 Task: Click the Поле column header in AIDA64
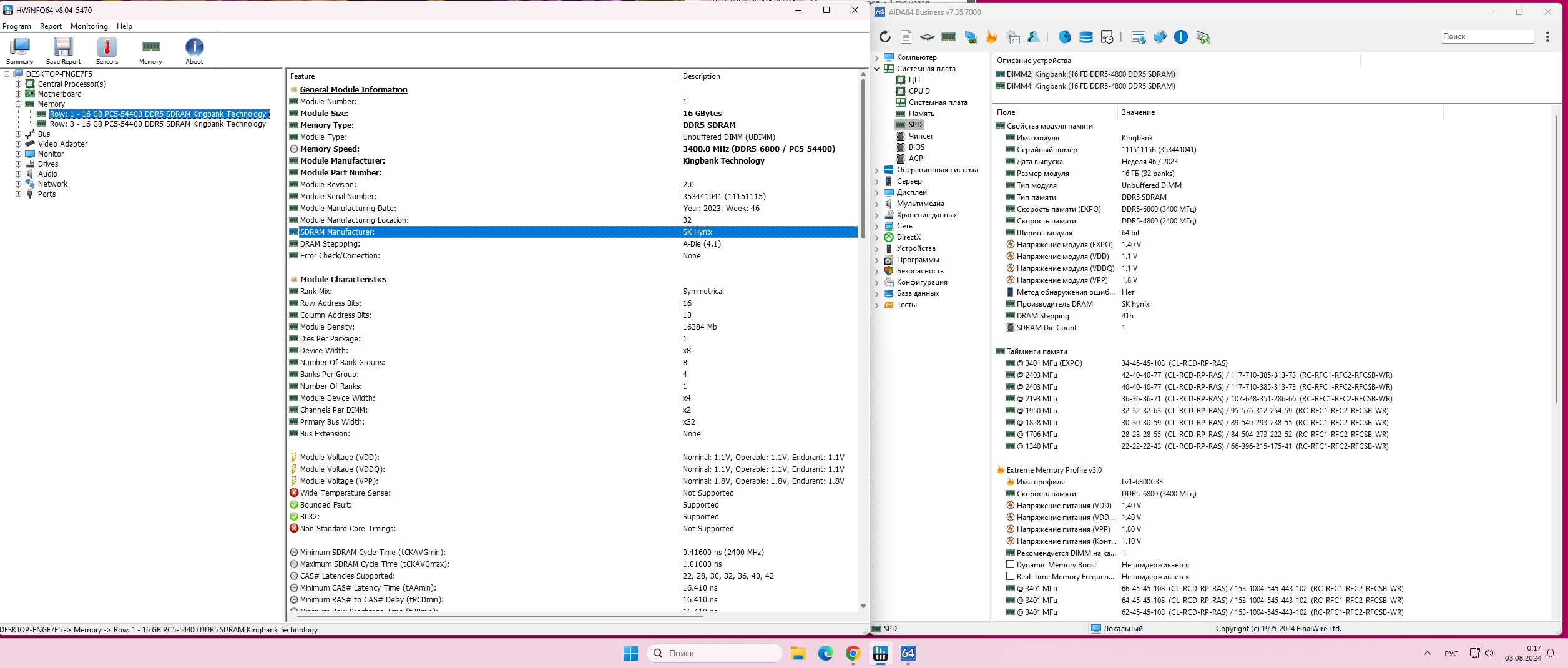click(x=1054, y=112)
